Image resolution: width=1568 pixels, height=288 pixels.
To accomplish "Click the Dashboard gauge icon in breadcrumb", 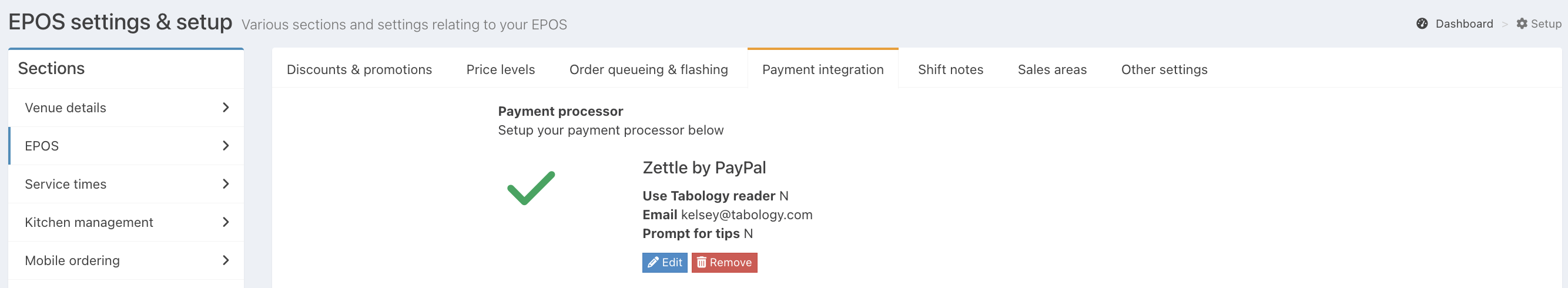I will 1422,24.
